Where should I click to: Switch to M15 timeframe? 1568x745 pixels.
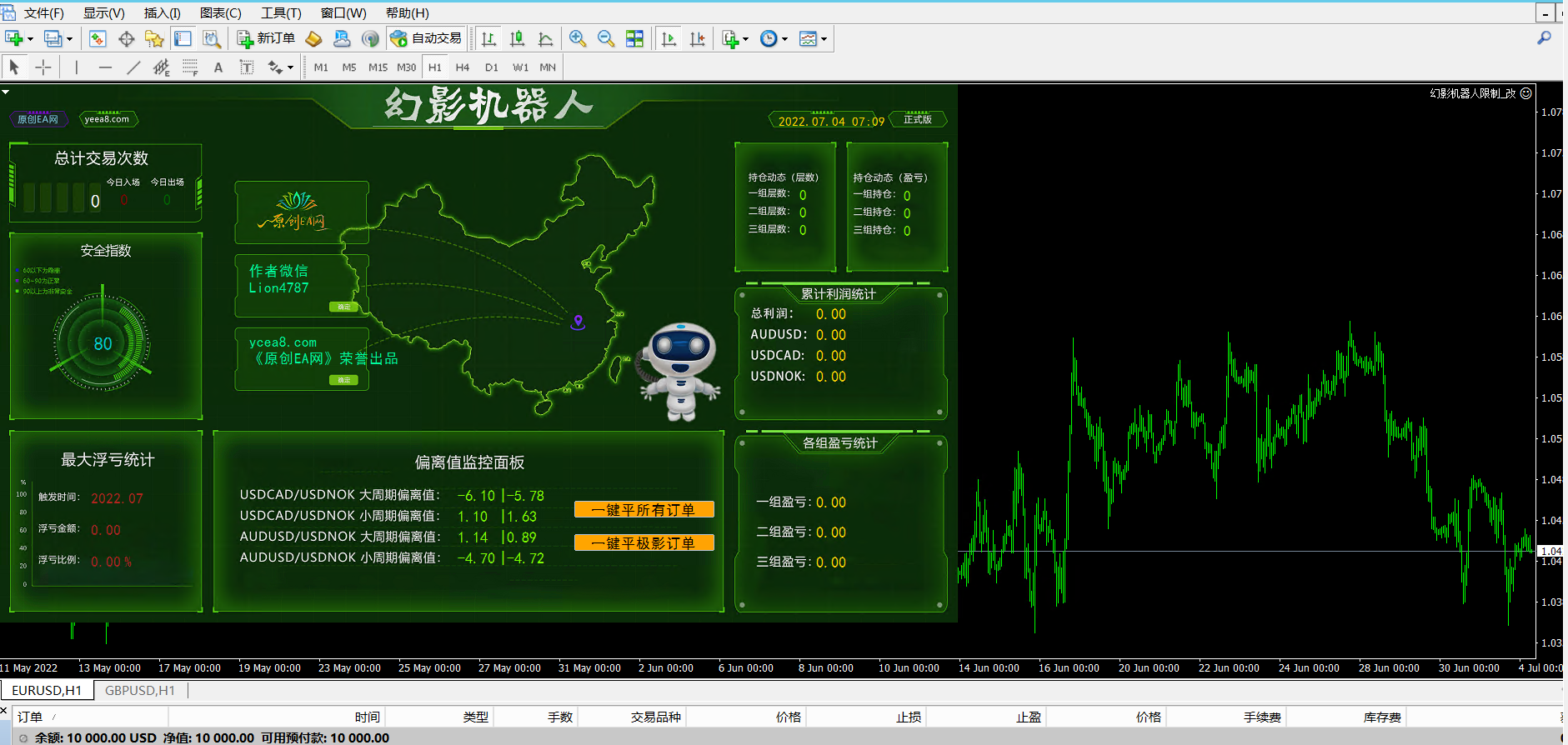pos(378,67)
